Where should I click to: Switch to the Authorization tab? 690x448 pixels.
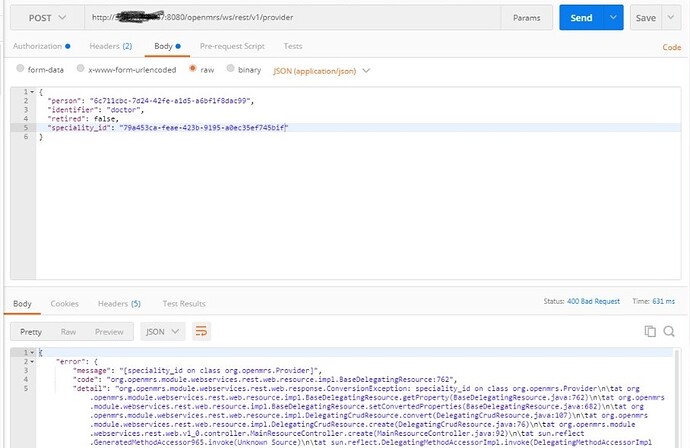point(41,46)
